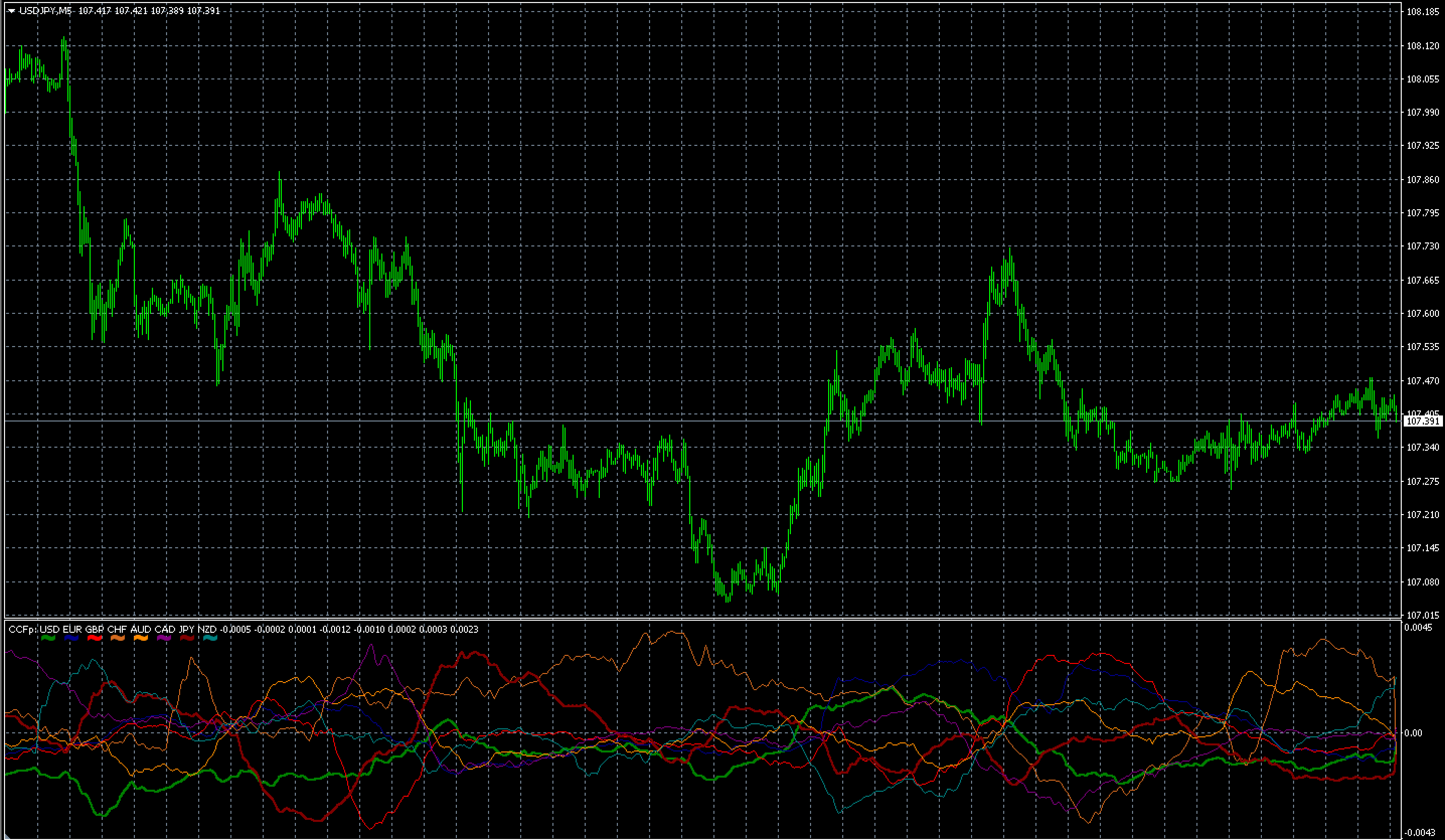This screenshot has width=1445, height=840.
Task: Click the triangle arrow before USDJPY,M5
Action: point(11,11)
